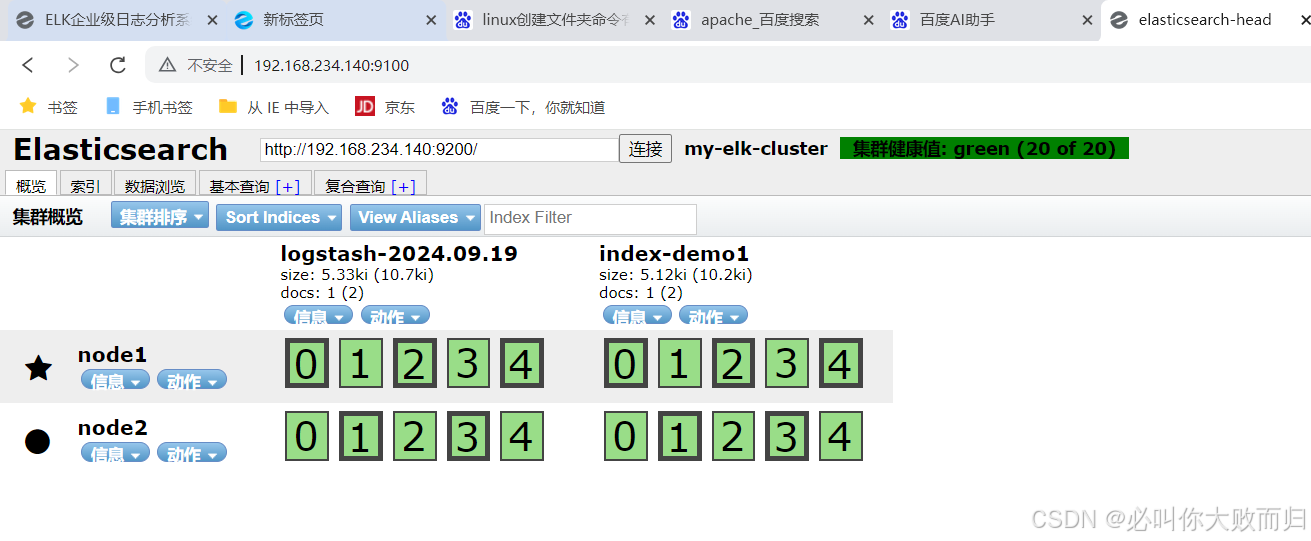This screenshot has height=541, width=1311.
Task: Click index-demo1 shard 4 on node2
Action: (x=840, y=436)
